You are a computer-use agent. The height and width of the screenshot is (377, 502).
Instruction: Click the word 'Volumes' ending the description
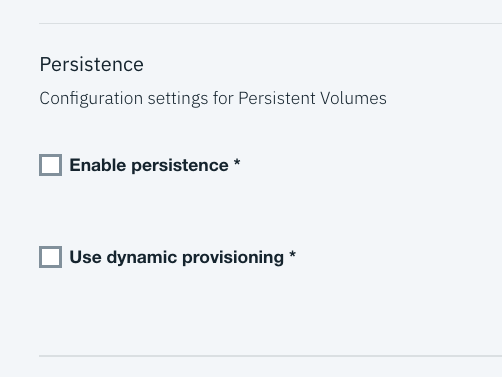(353, 98)
